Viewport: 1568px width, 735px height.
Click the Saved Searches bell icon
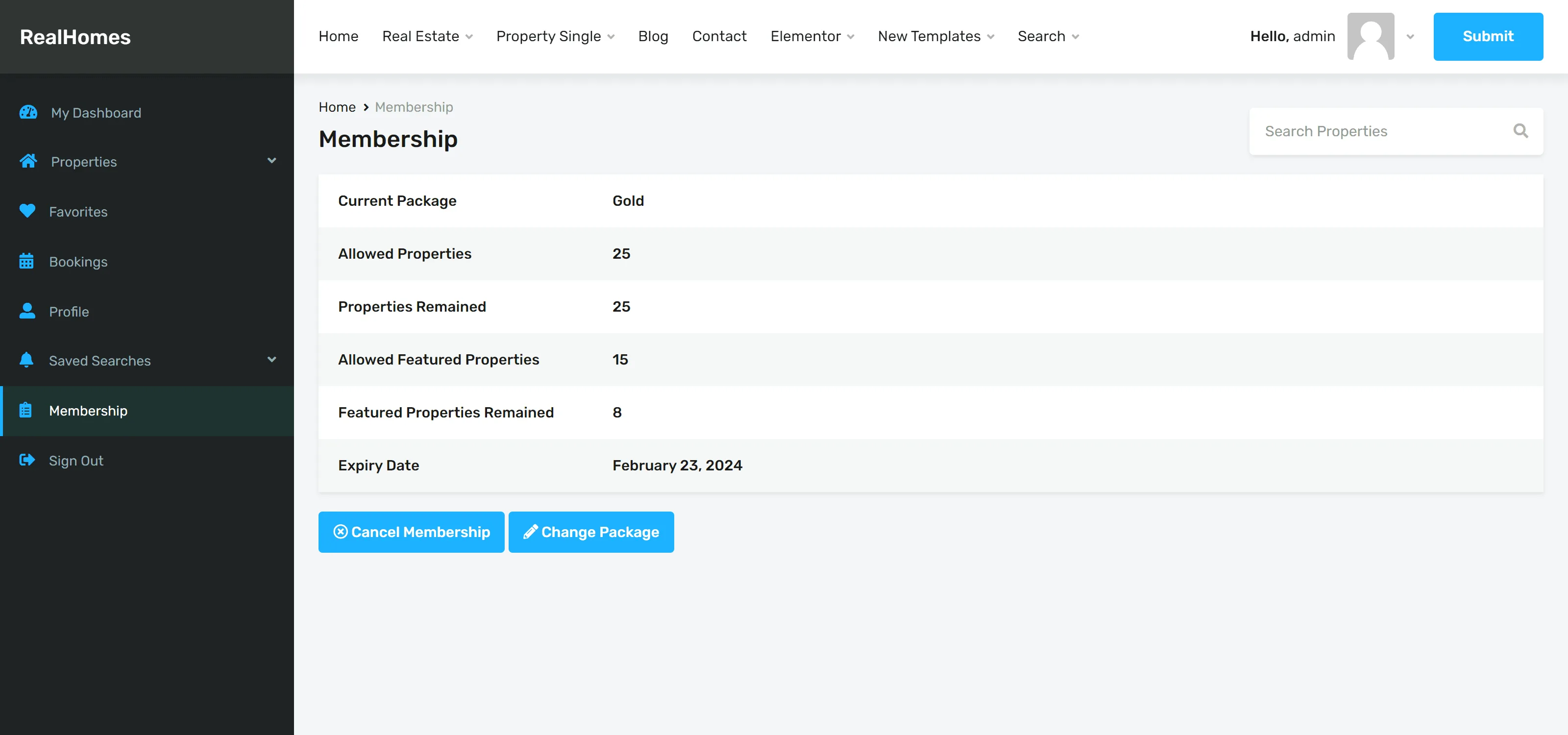26,360
